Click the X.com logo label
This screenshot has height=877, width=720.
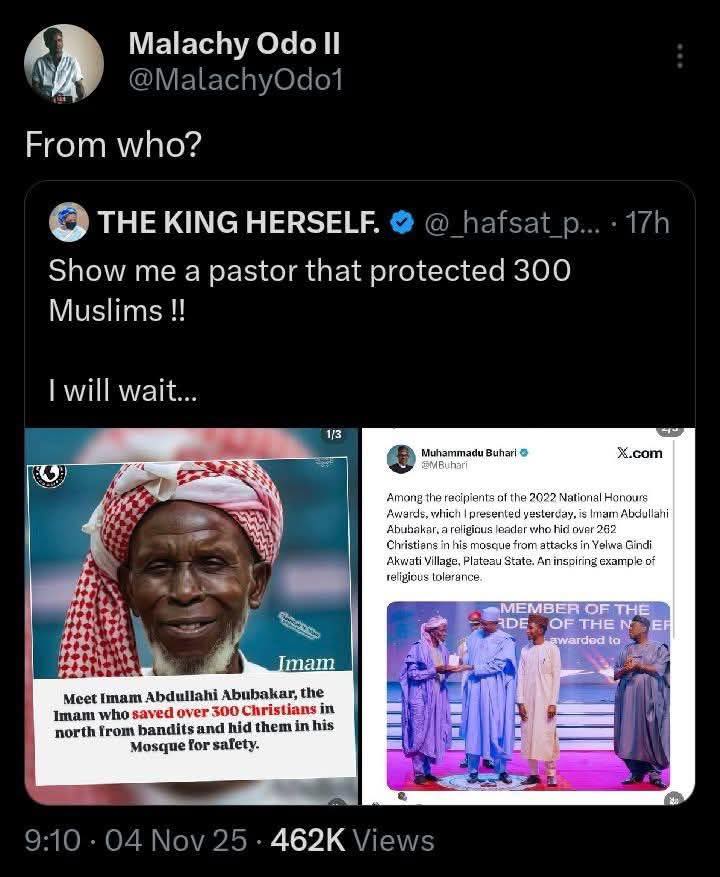click(639, 453)
